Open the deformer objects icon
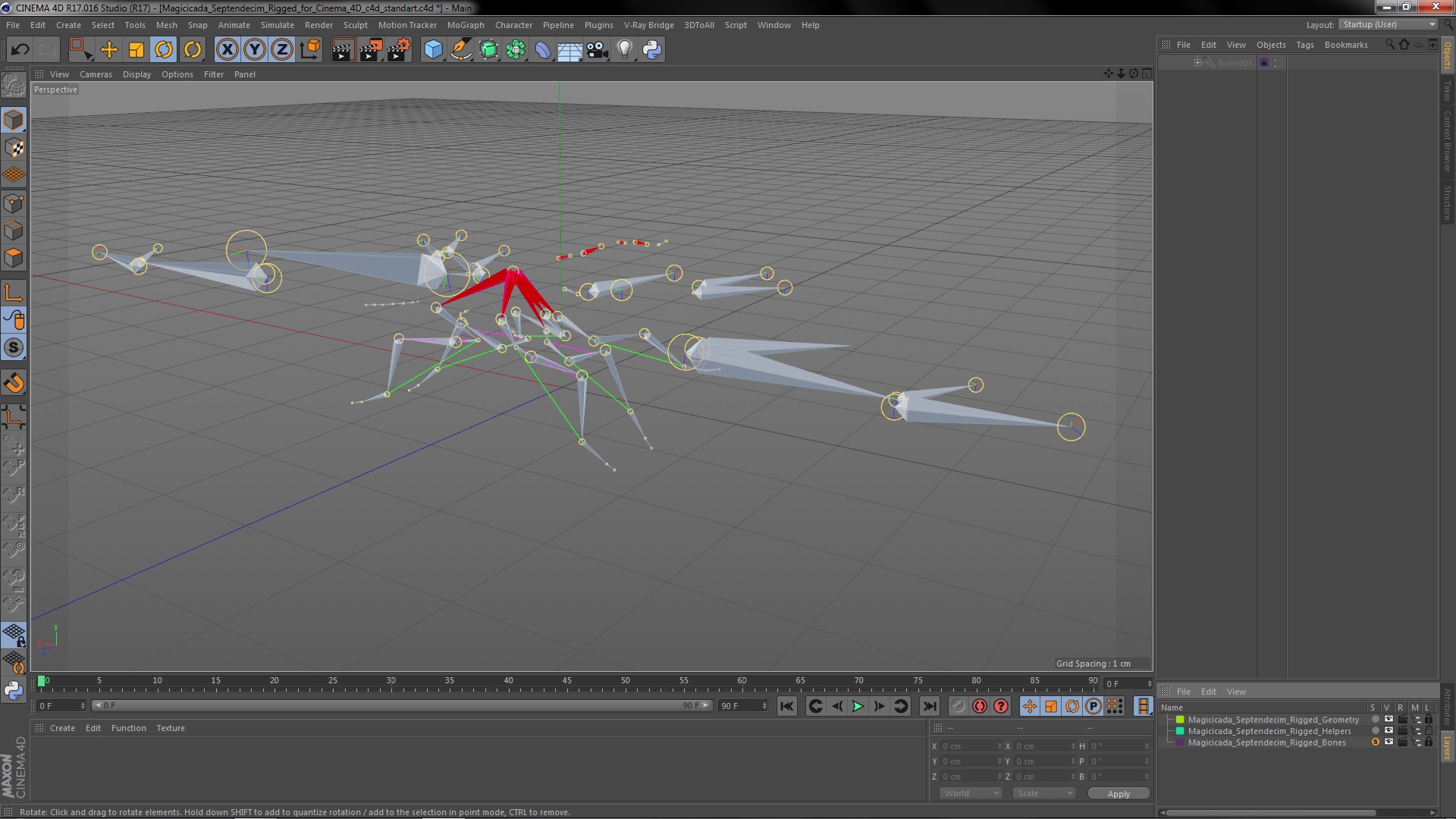Screen dimensions: 1456x819 click(543, 50)
